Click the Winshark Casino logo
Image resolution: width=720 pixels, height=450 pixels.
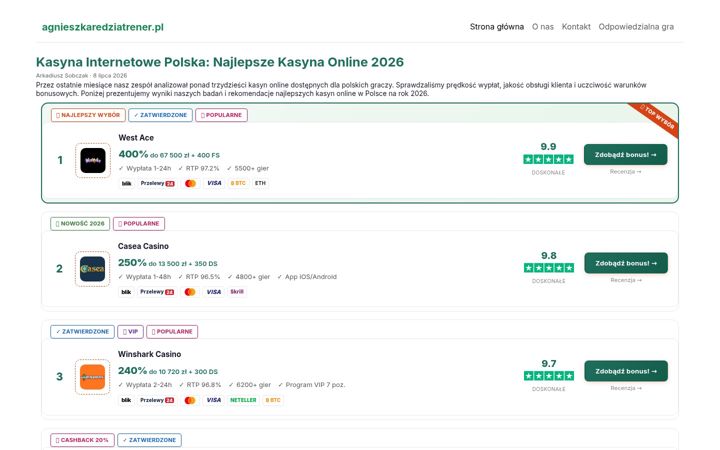coord(92,377)
